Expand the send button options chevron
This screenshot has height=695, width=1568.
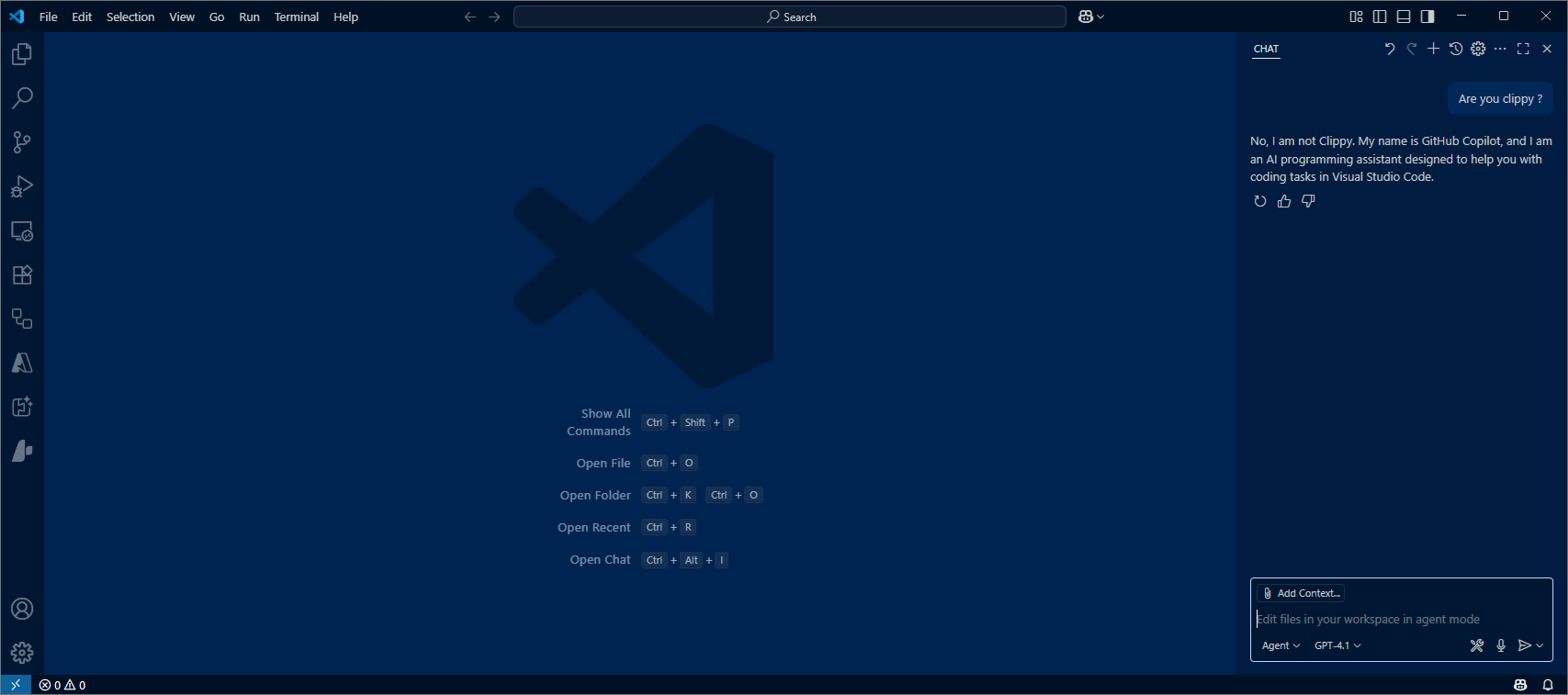1540,645
